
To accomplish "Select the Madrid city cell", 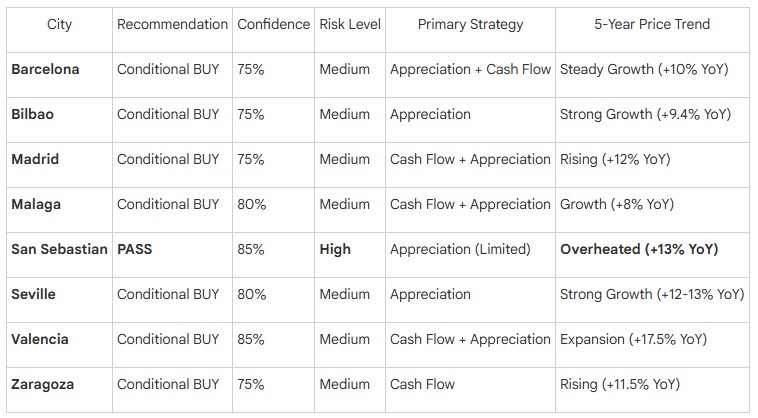I will (x=35, y=159).
